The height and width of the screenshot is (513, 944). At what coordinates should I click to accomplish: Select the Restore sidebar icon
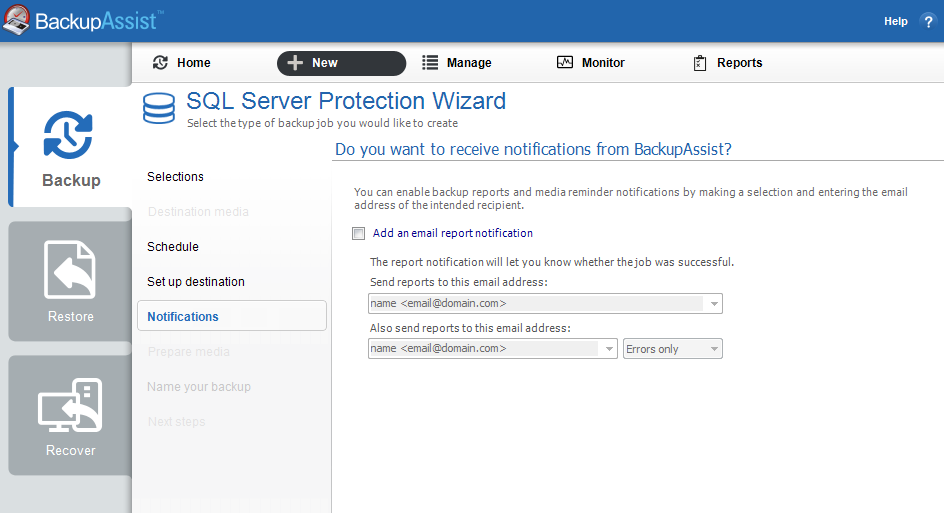70,269
